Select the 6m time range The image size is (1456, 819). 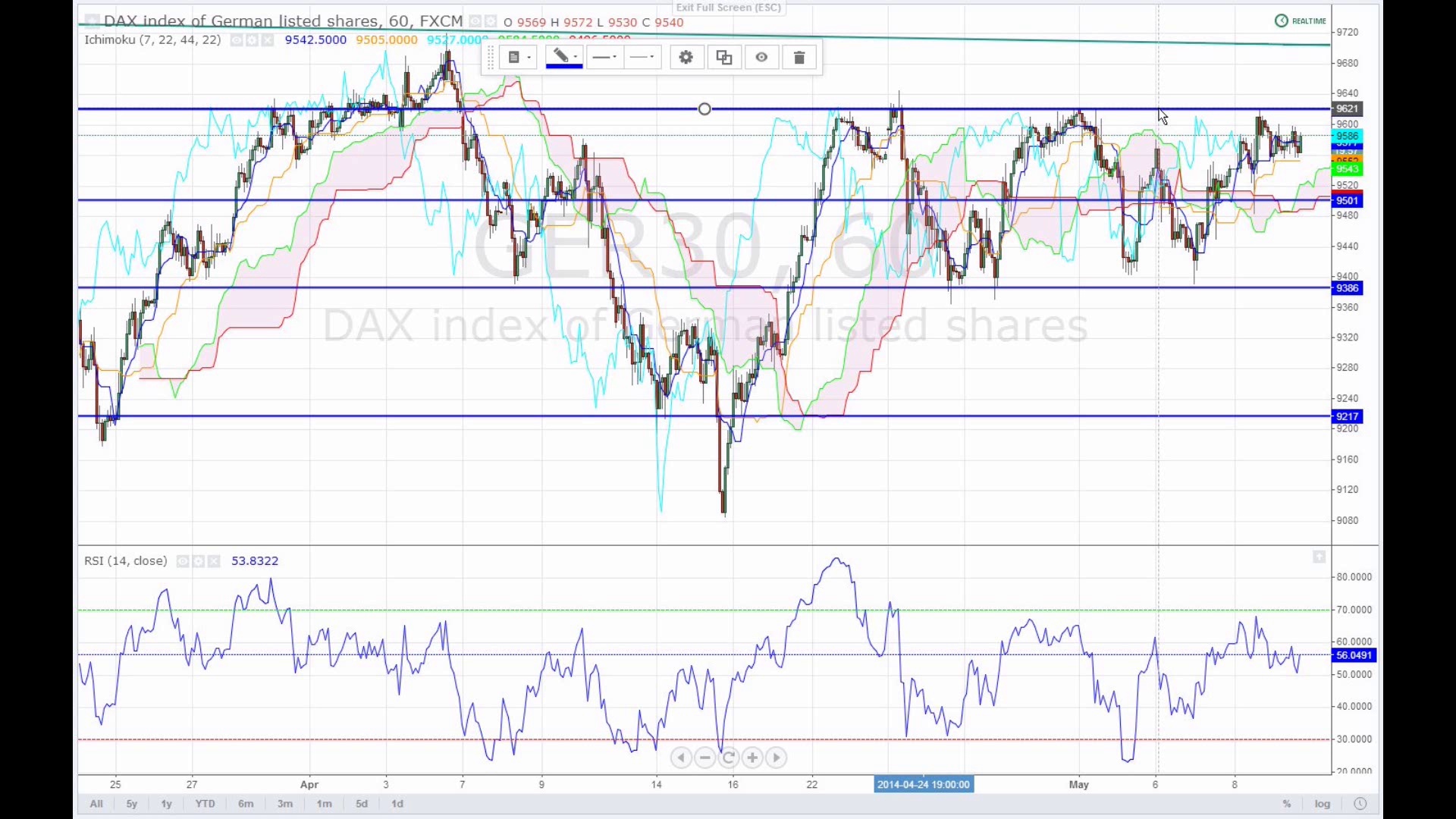pyautogui.click(x=246, y=804)
